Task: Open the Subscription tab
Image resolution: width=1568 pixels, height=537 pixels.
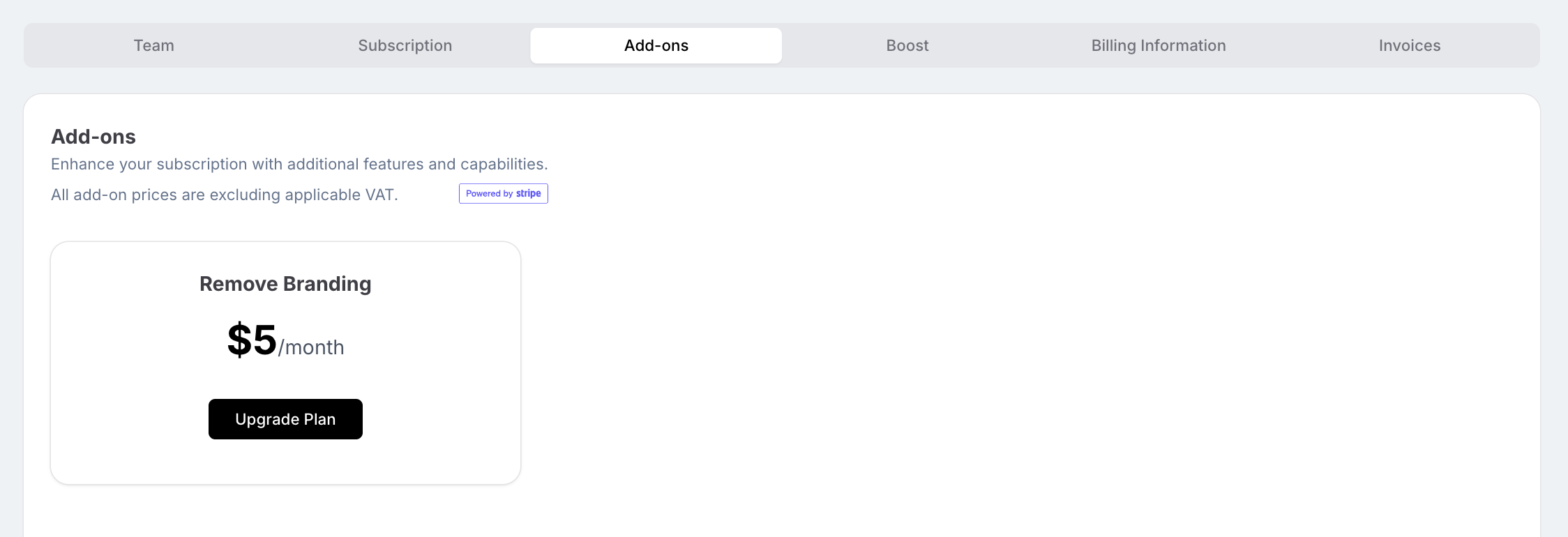Action: click(405, 45)
